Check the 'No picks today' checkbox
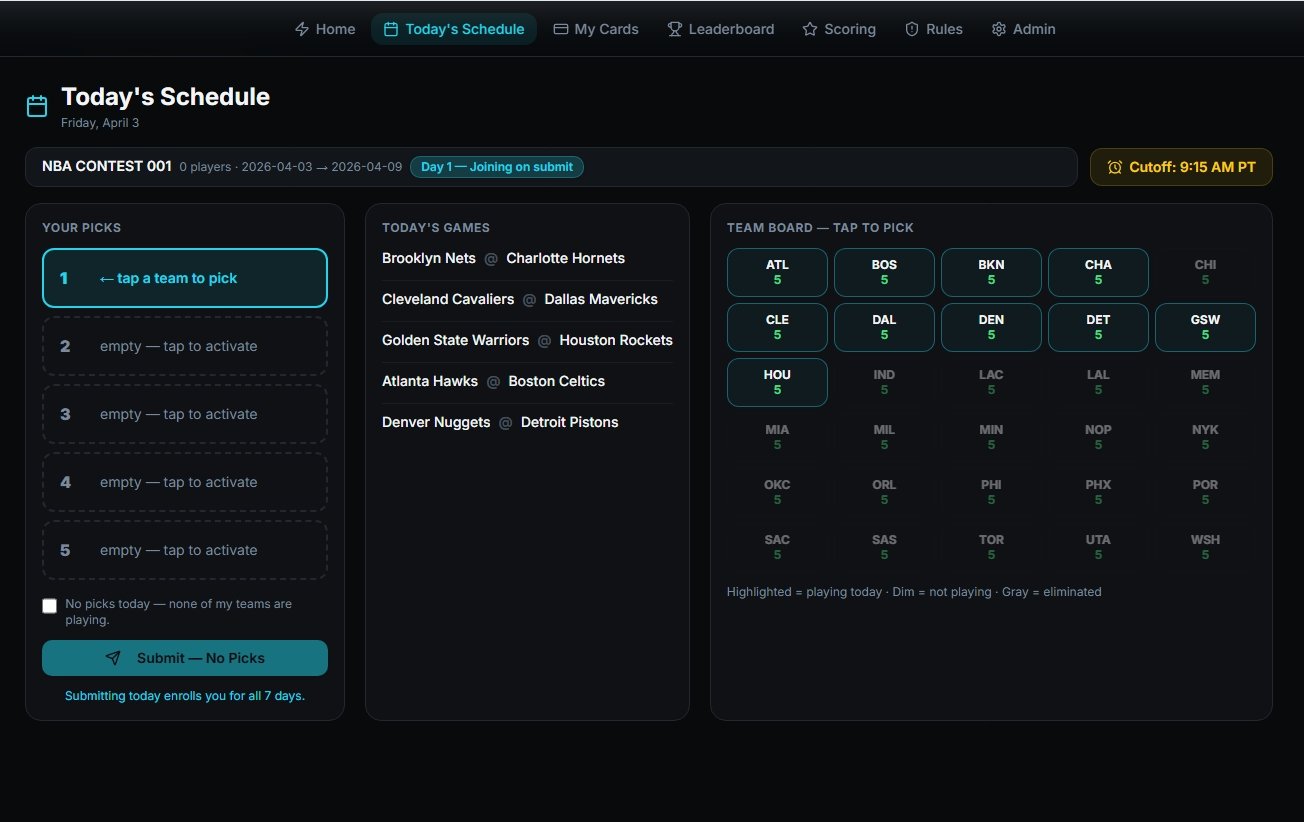 click(50, 606)
